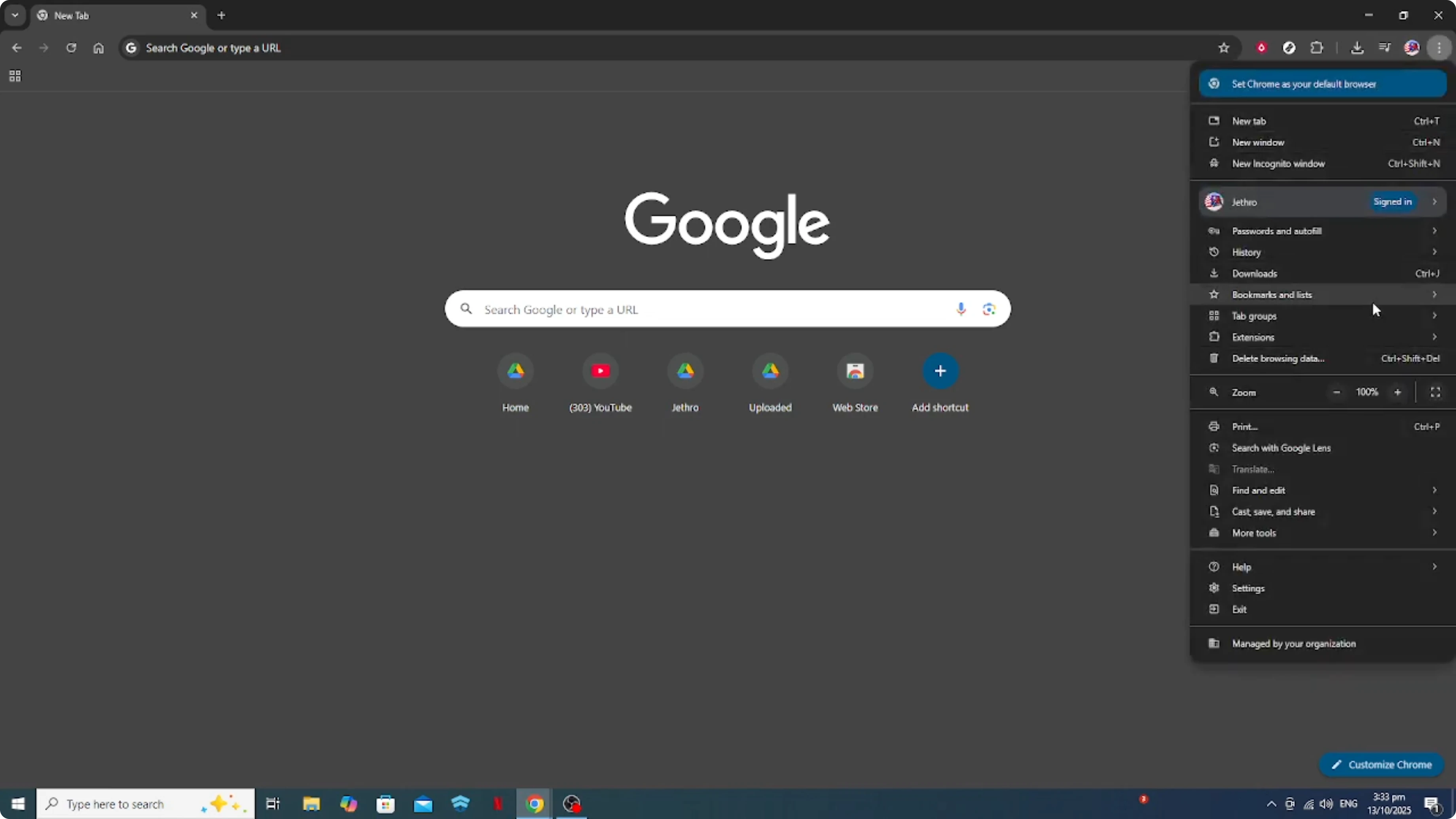Focus the Google search box
The image size is (1456, 819).
pyautogui.click(x=728, y=309)
